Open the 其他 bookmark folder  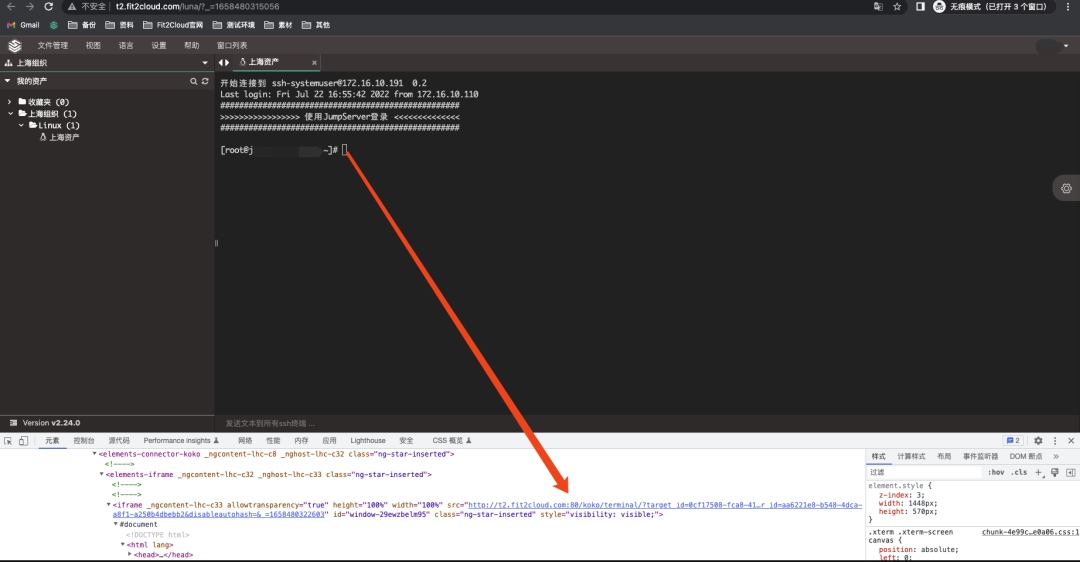[x=316, y=25]
